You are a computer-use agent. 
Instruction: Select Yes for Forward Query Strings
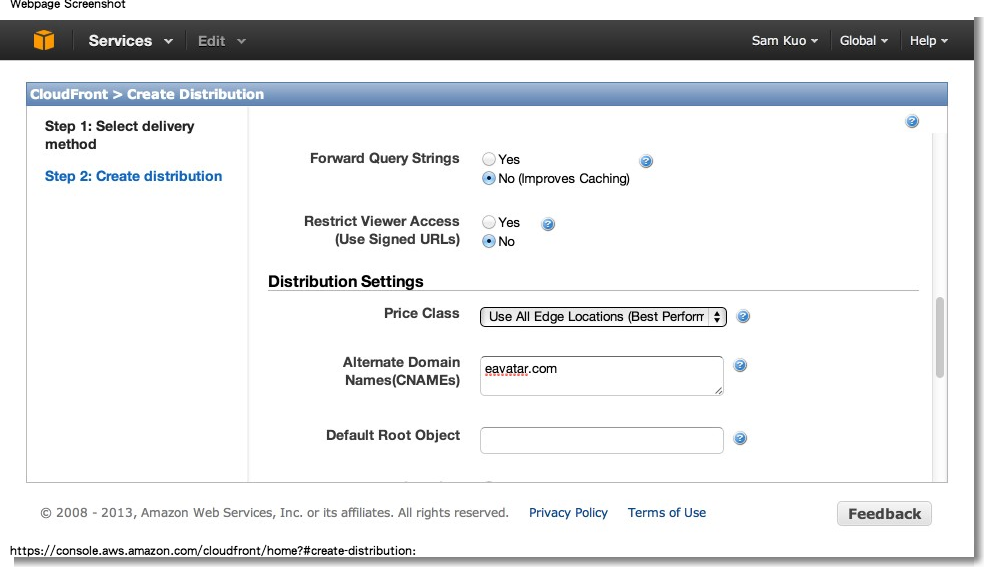[489, 159]
